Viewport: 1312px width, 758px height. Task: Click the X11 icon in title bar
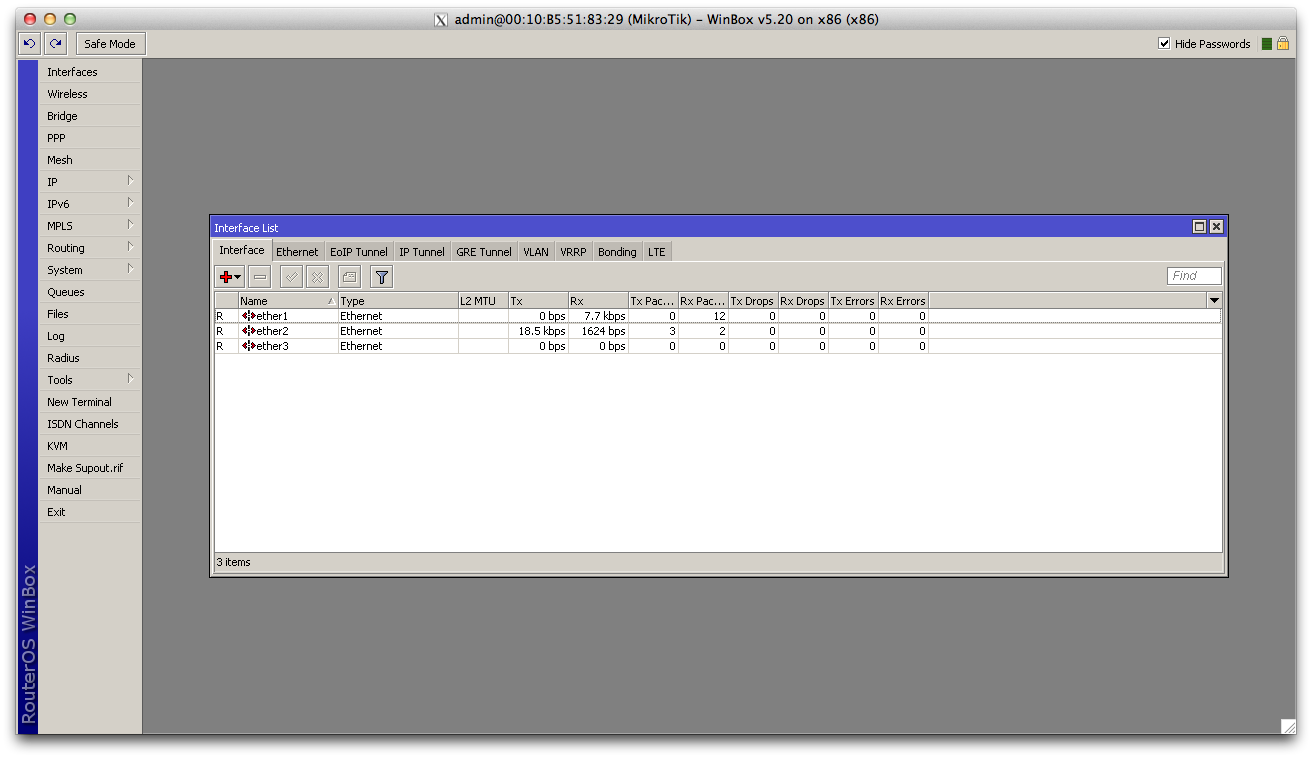click(x=441, y=19)
